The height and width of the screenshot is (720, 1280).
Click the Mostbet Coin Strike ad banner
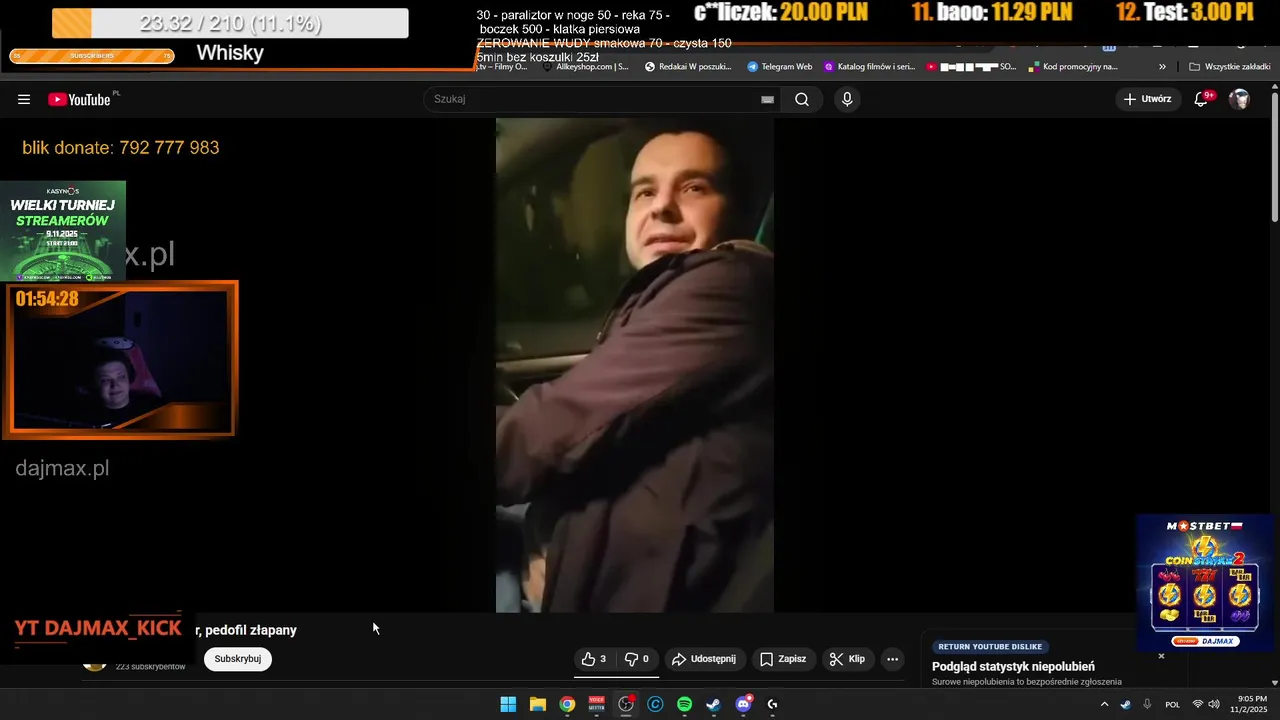pyautogui.click(x=1205, y=583)
